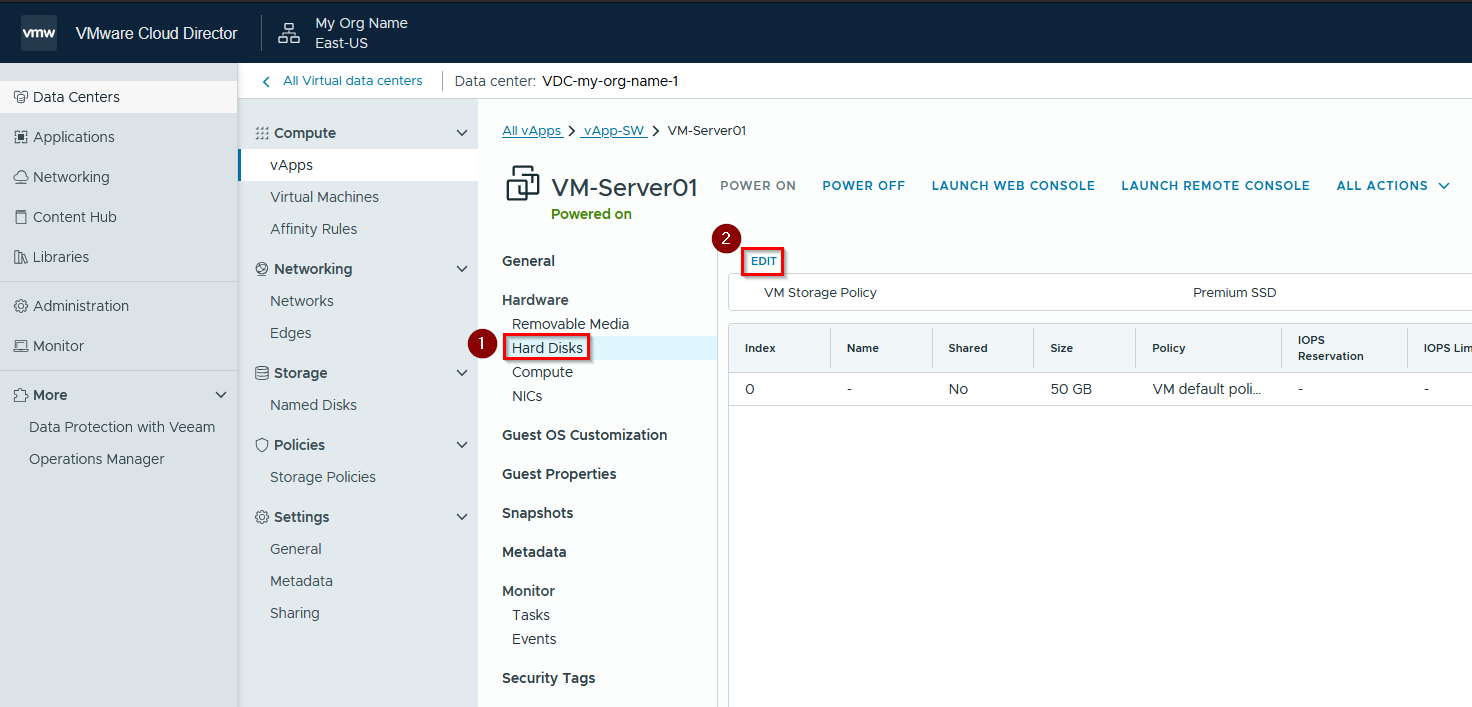Collapse the Compute section chevron

[x=461, y=133]
